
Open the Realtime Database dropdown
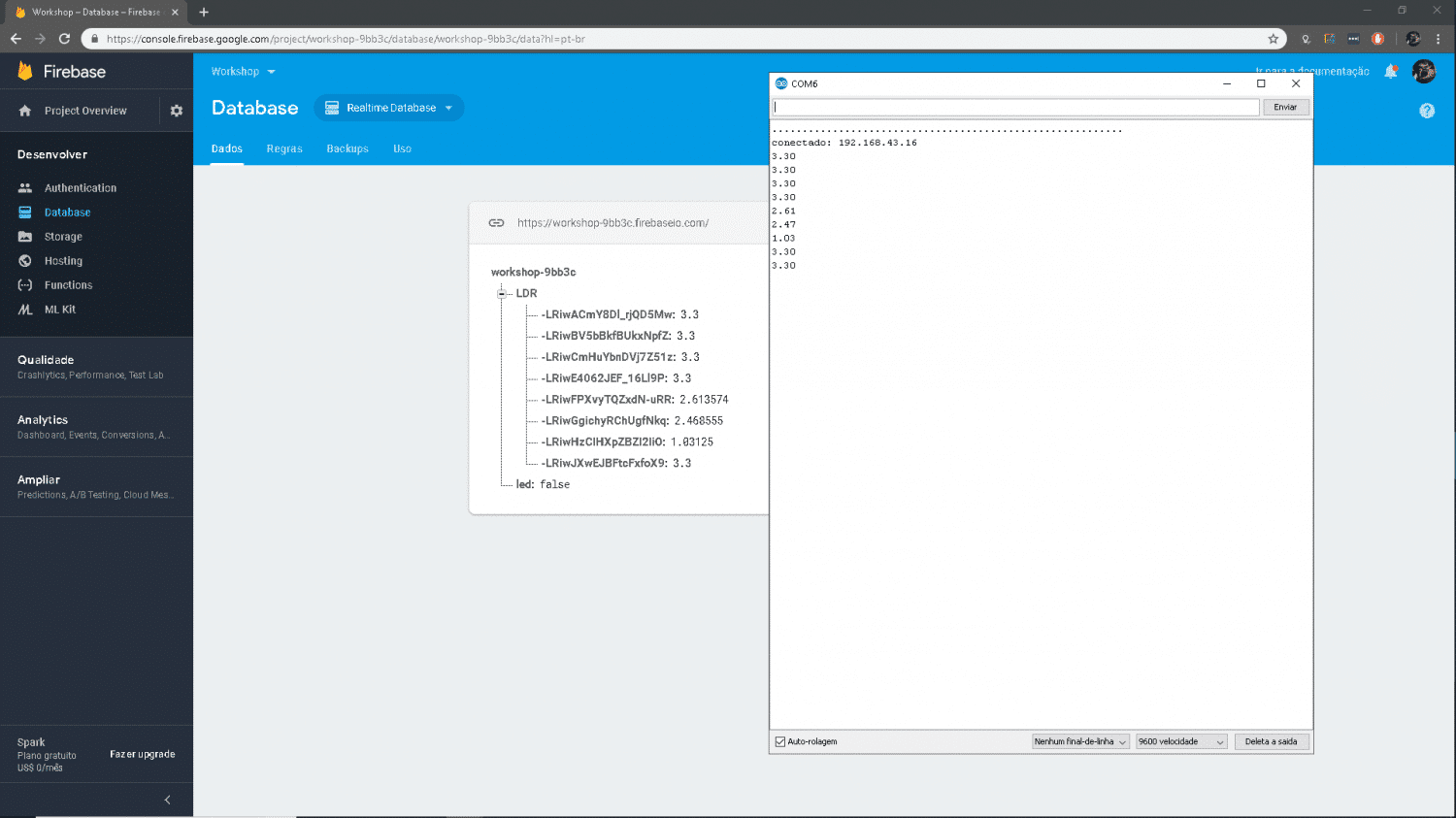coord(389,108)
